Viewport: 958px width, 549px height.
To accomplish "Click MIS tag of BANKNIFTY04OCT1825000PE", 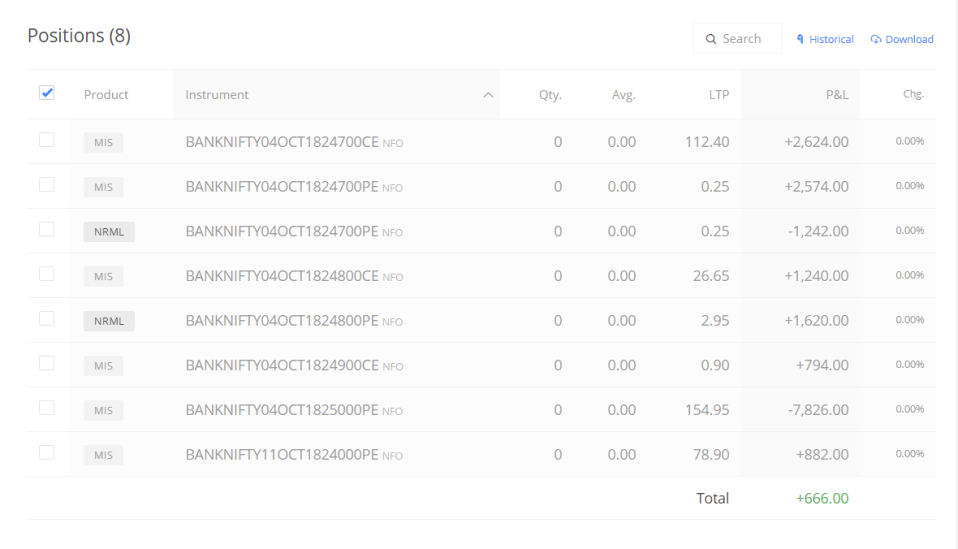I will [x=103, y=410].
